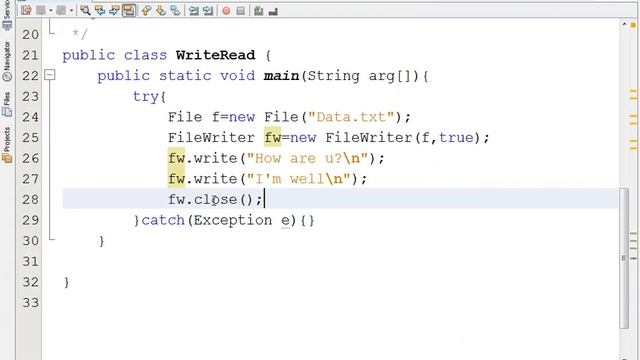Click line number 28 in gutter

point(30,200)
